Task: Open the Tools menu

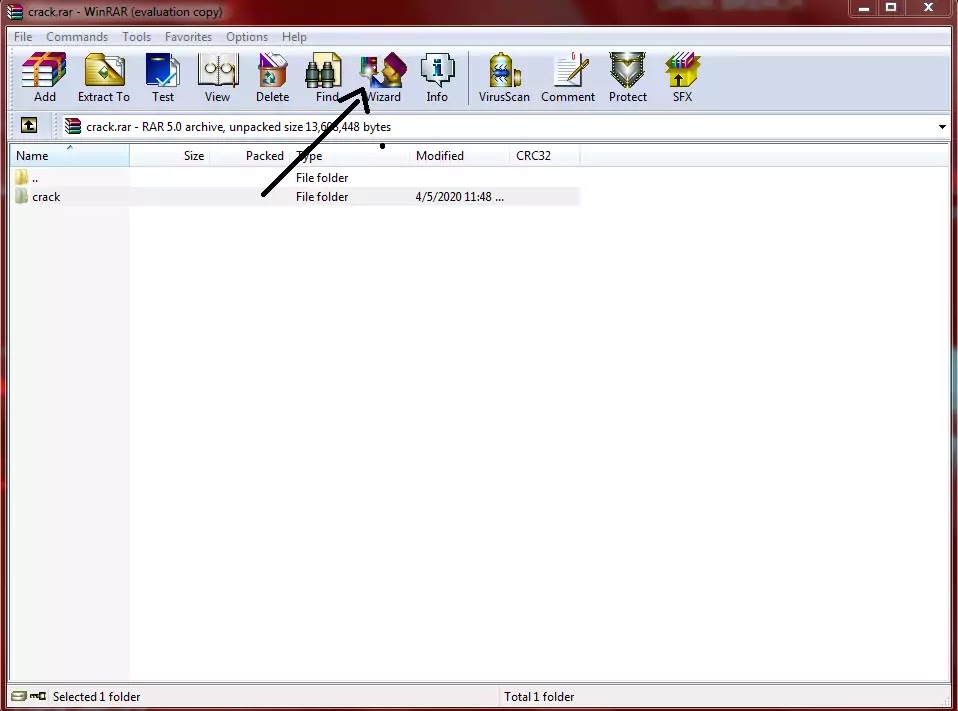Action: 136,37
